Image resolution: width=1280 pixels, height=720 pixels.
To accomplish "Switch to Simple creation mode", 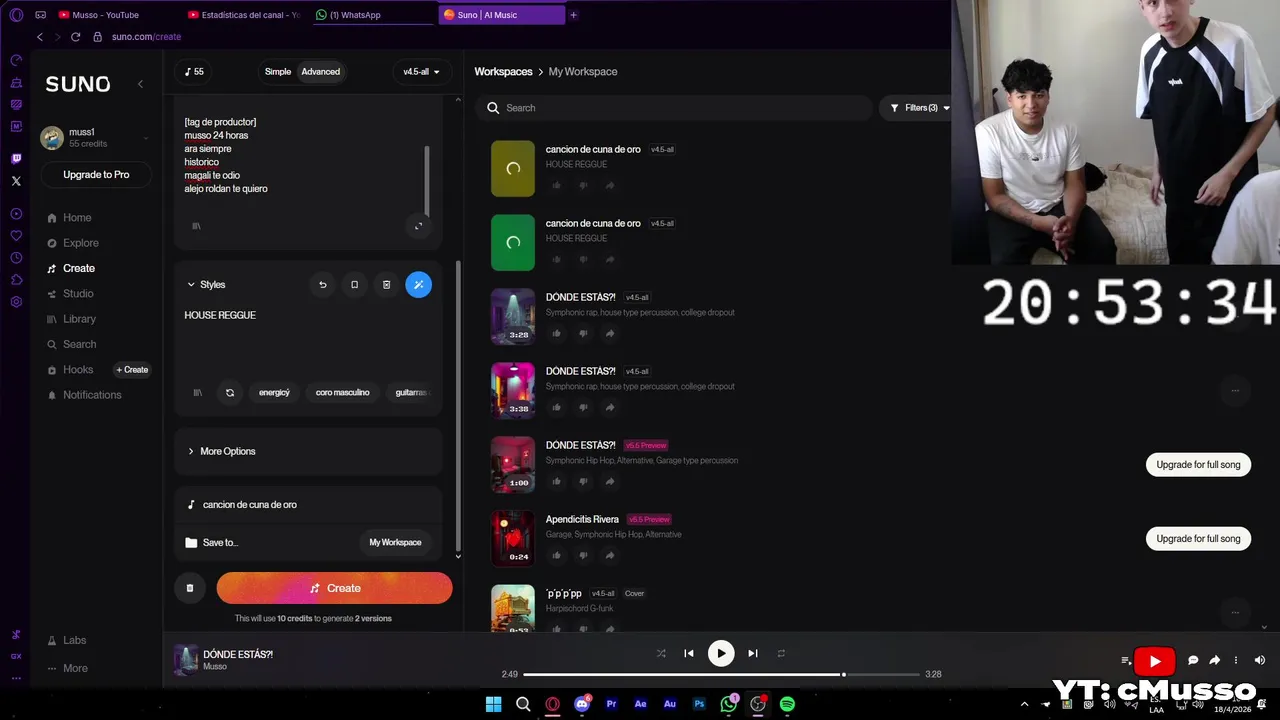I will click(278, 72).
